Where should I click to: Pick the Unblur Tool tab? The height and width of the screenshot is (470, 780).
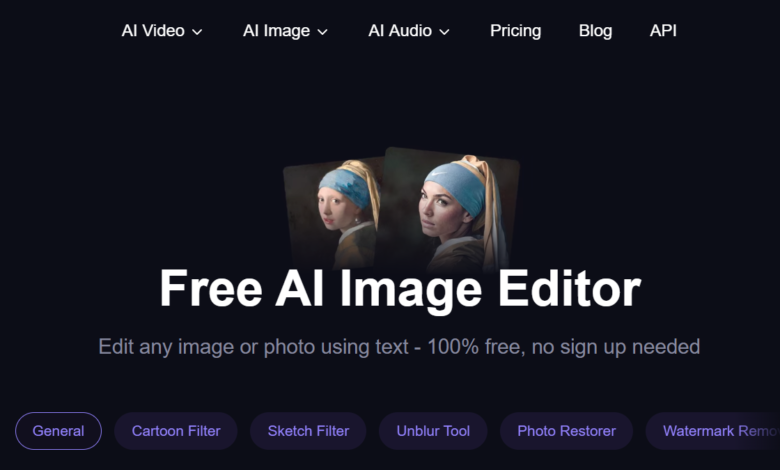tap(433, 431)
